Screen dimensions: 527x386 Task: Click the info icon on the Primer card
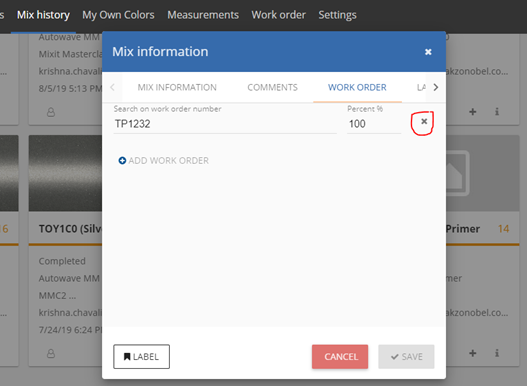(497, 353)
